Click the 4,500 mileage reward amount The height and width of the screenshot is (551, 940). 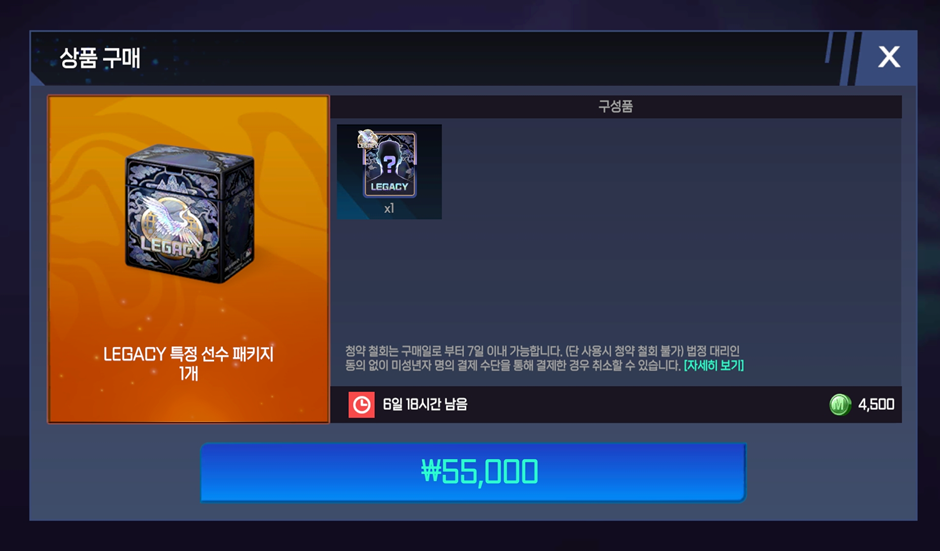[876, 405]
